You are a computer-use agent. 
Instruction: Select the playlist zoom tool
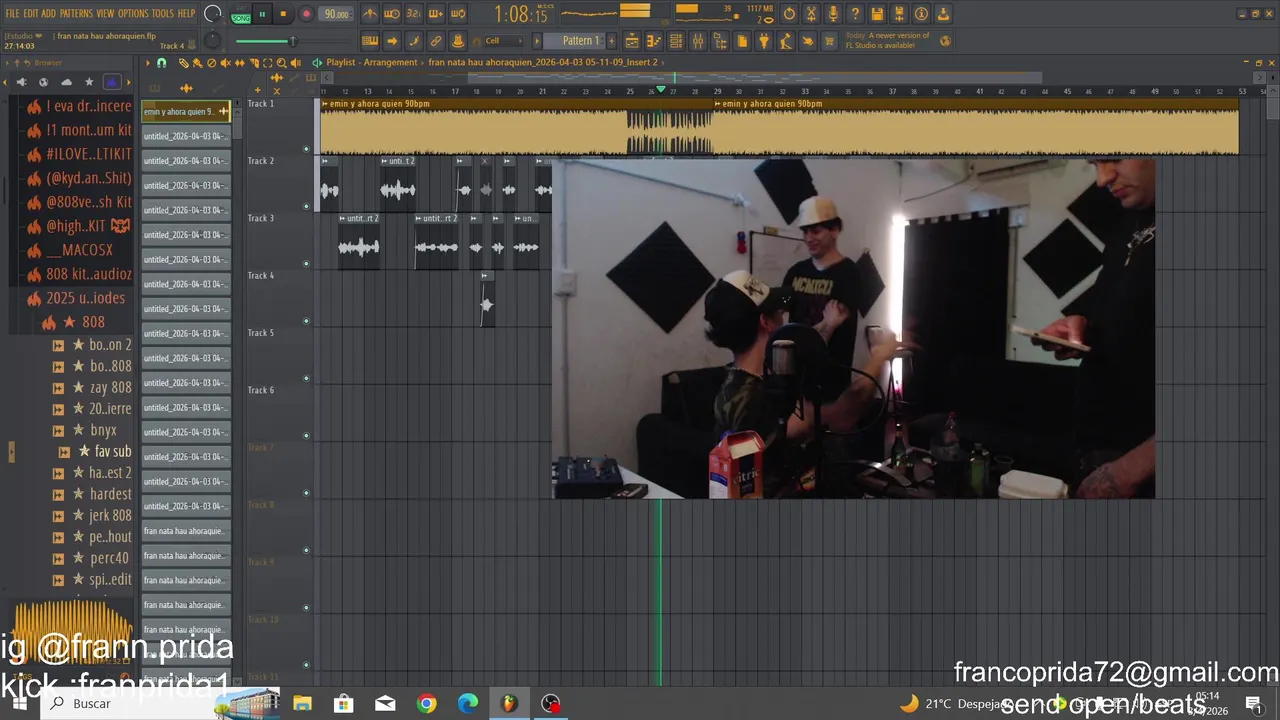click(281, 62)
